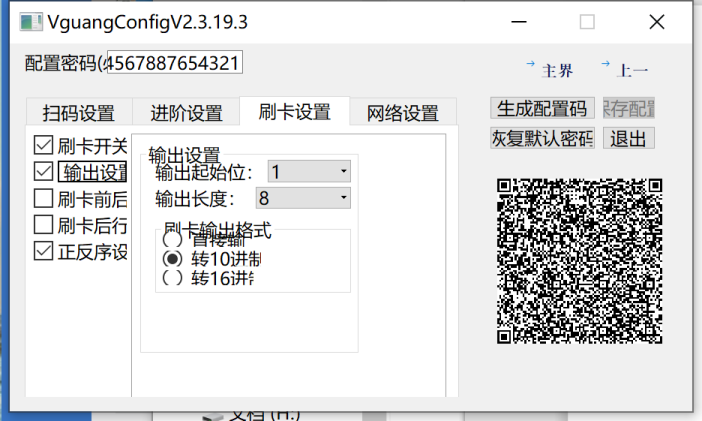Switch to the 进阶设置 tab
The width and height of the screenshot is (702, 421).
pos(186,112)
